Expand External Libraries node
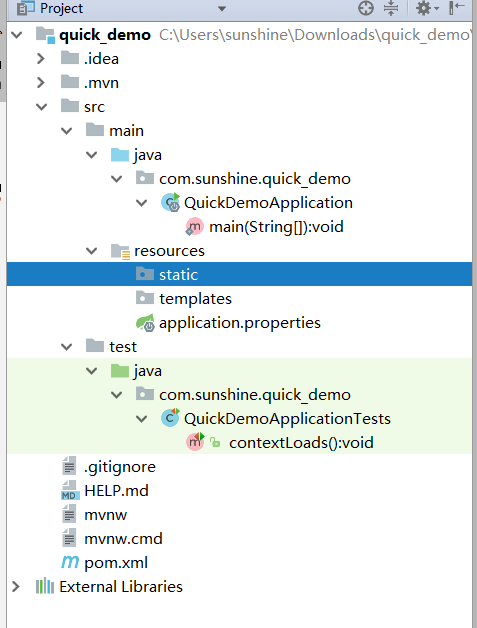Viewport: 477px width, 628px height. tap(16, 587)
